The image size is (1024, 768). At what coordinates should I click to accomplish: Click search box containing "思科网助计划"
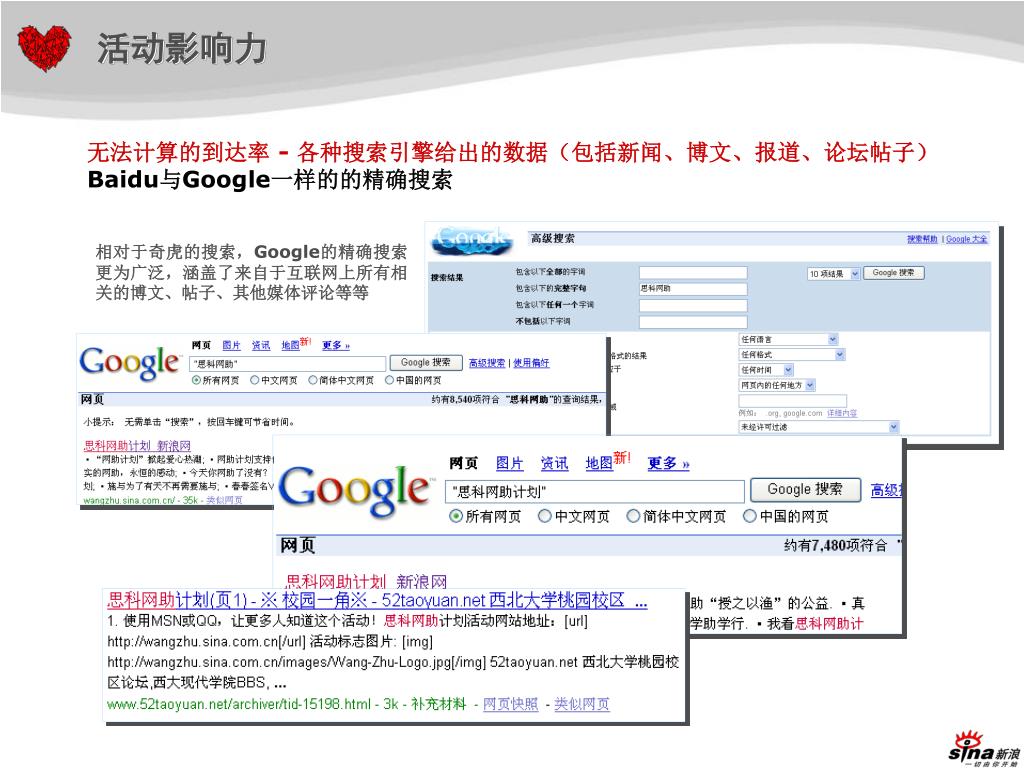coord(595,492)
